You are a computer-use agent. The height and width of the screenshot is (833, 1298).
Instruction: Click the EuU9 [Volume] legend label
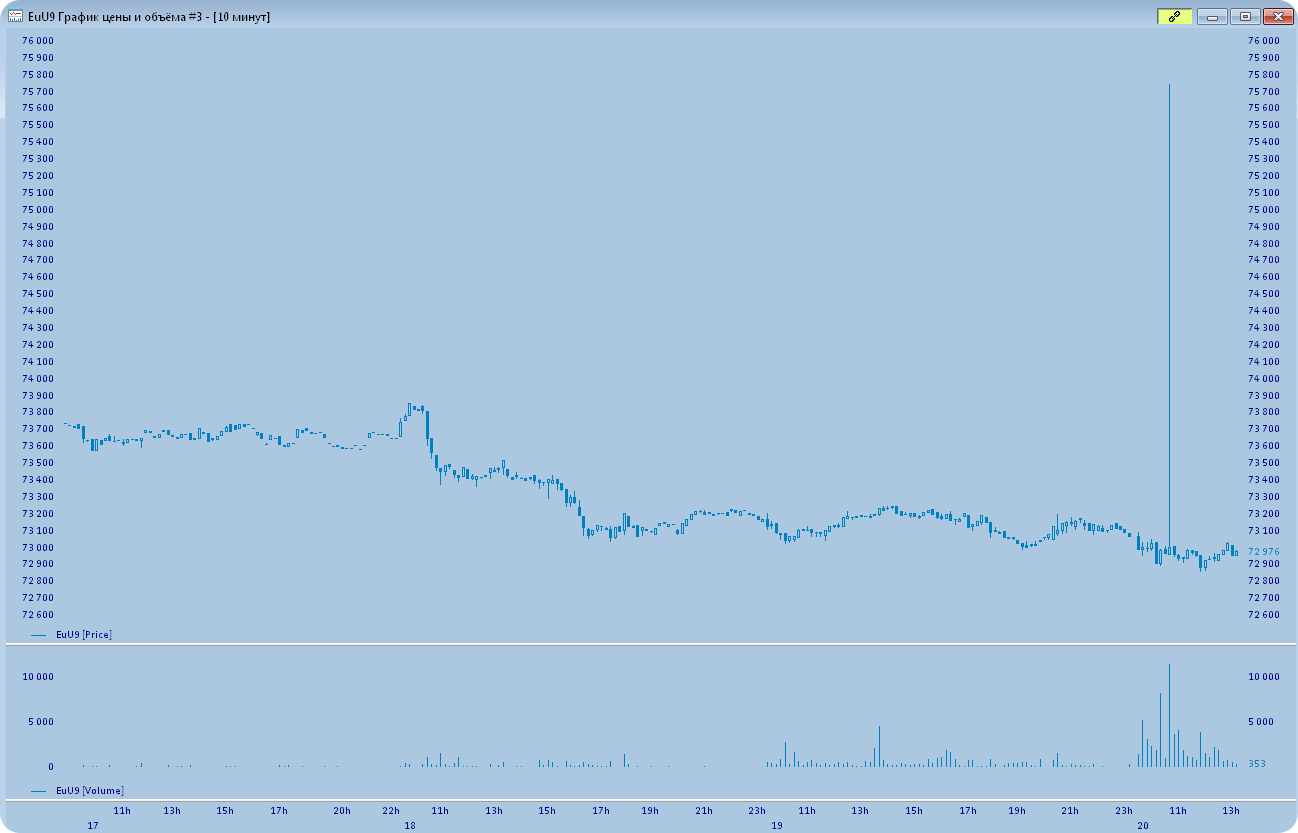[x=89, y=791]
